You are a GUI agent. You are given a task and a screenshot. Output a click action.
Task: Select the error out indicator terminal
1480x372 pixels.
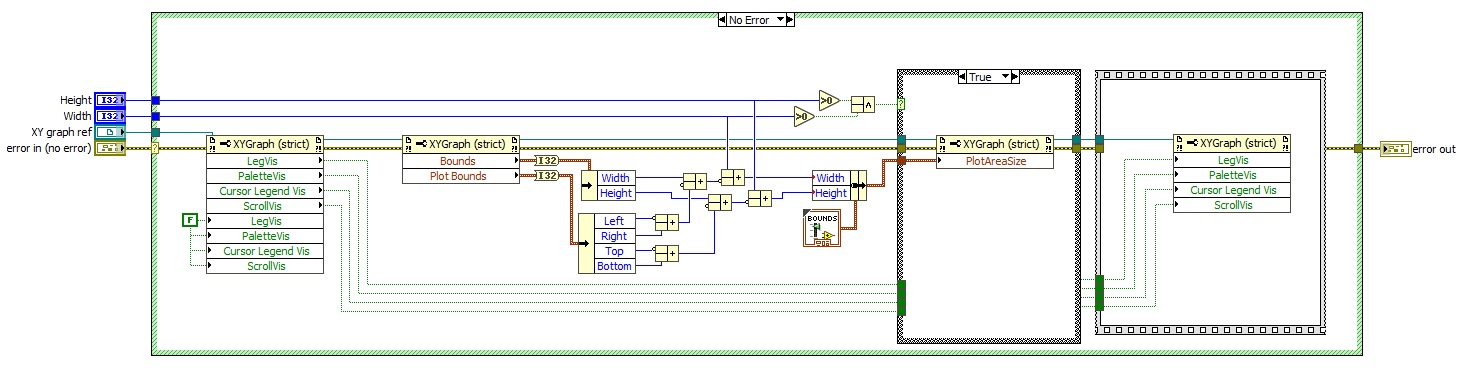pyautogui.click(x=1394, y=149)
